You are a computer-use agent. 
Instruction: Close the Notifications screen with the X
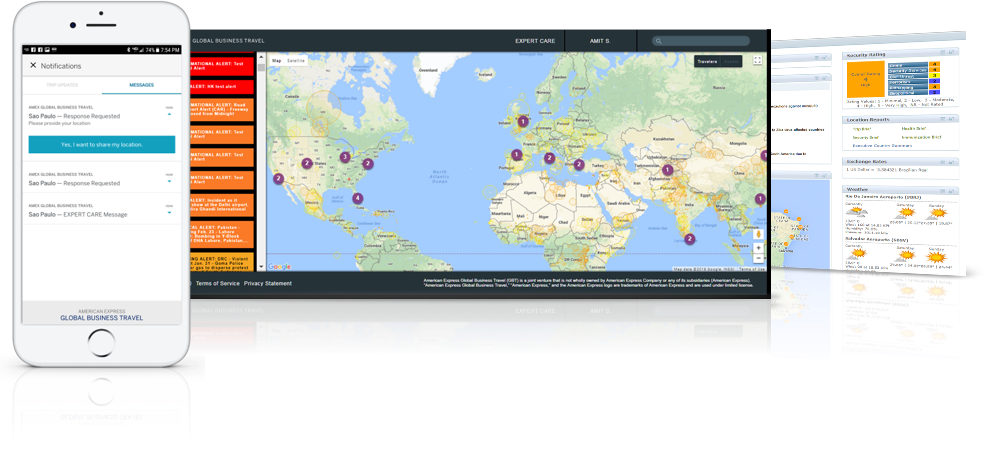pyautogui.click(x=33, y=65)
